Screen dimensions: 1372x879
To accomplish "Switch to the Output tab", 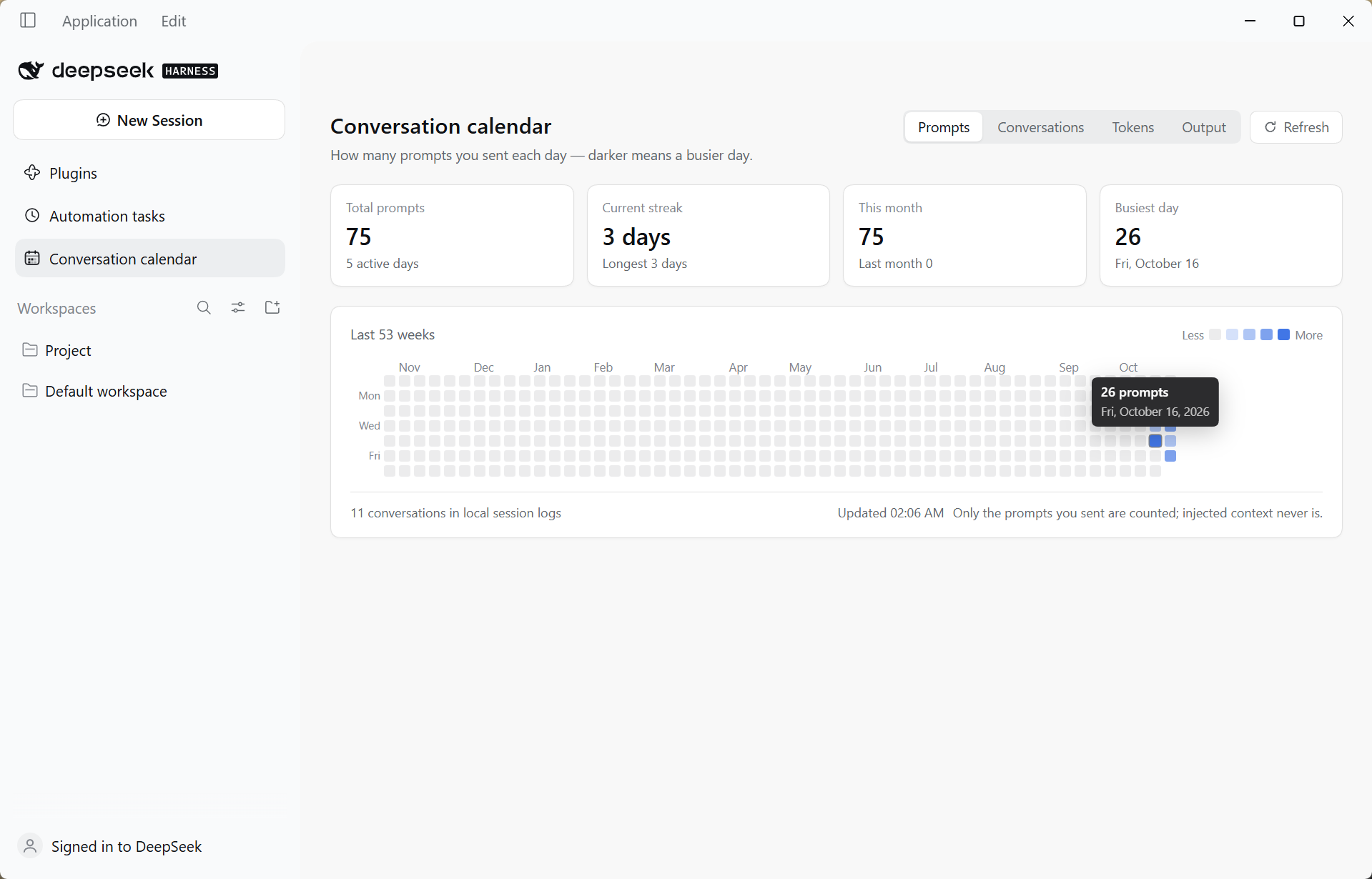I will click(x=1203, y=127).
